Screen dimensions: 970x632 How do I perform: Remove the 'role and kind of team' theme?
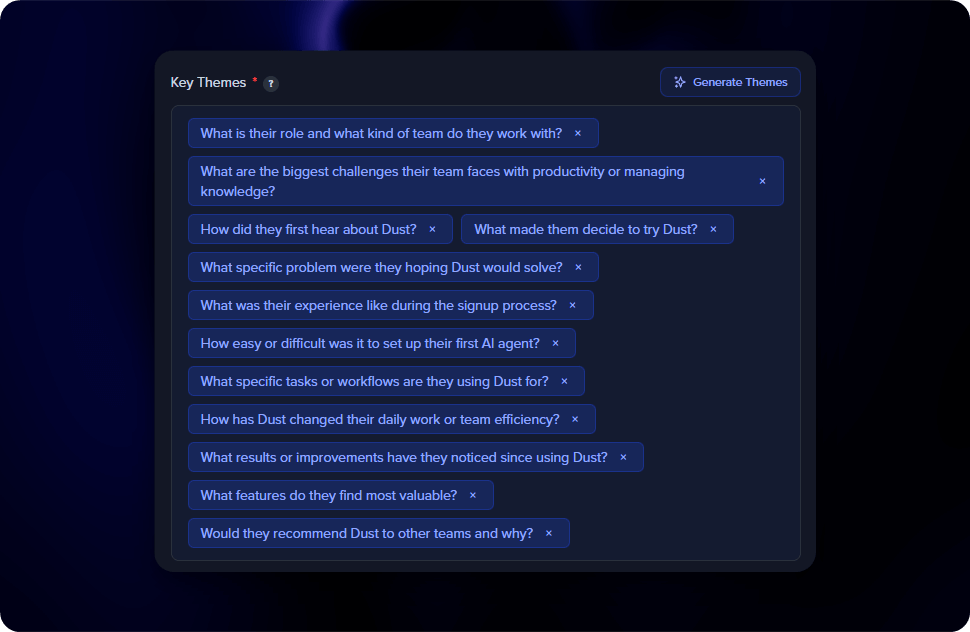[578, 133]
